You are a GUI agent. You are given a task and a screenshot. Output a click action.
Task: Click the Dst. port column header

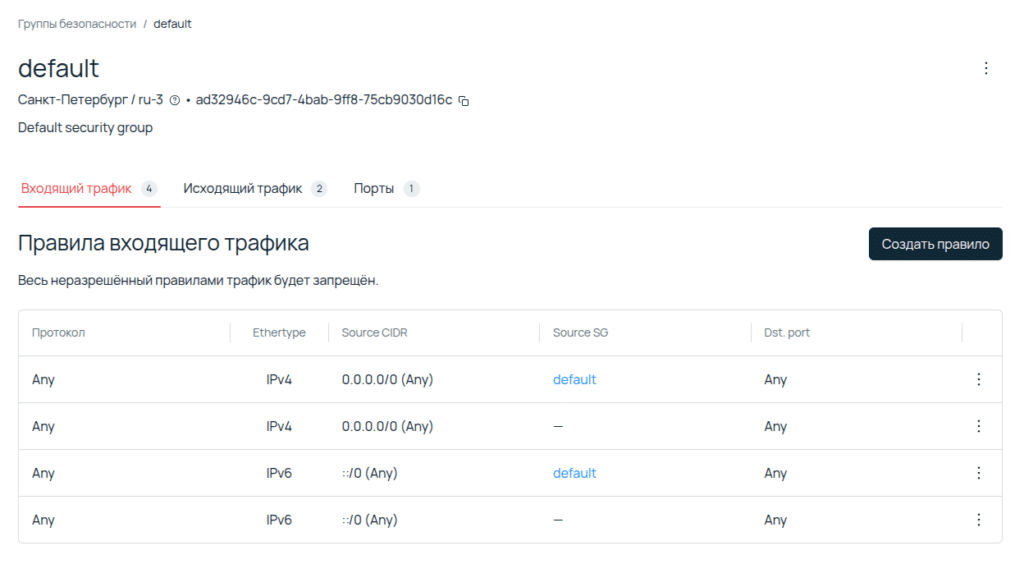[x=787, y=333]
